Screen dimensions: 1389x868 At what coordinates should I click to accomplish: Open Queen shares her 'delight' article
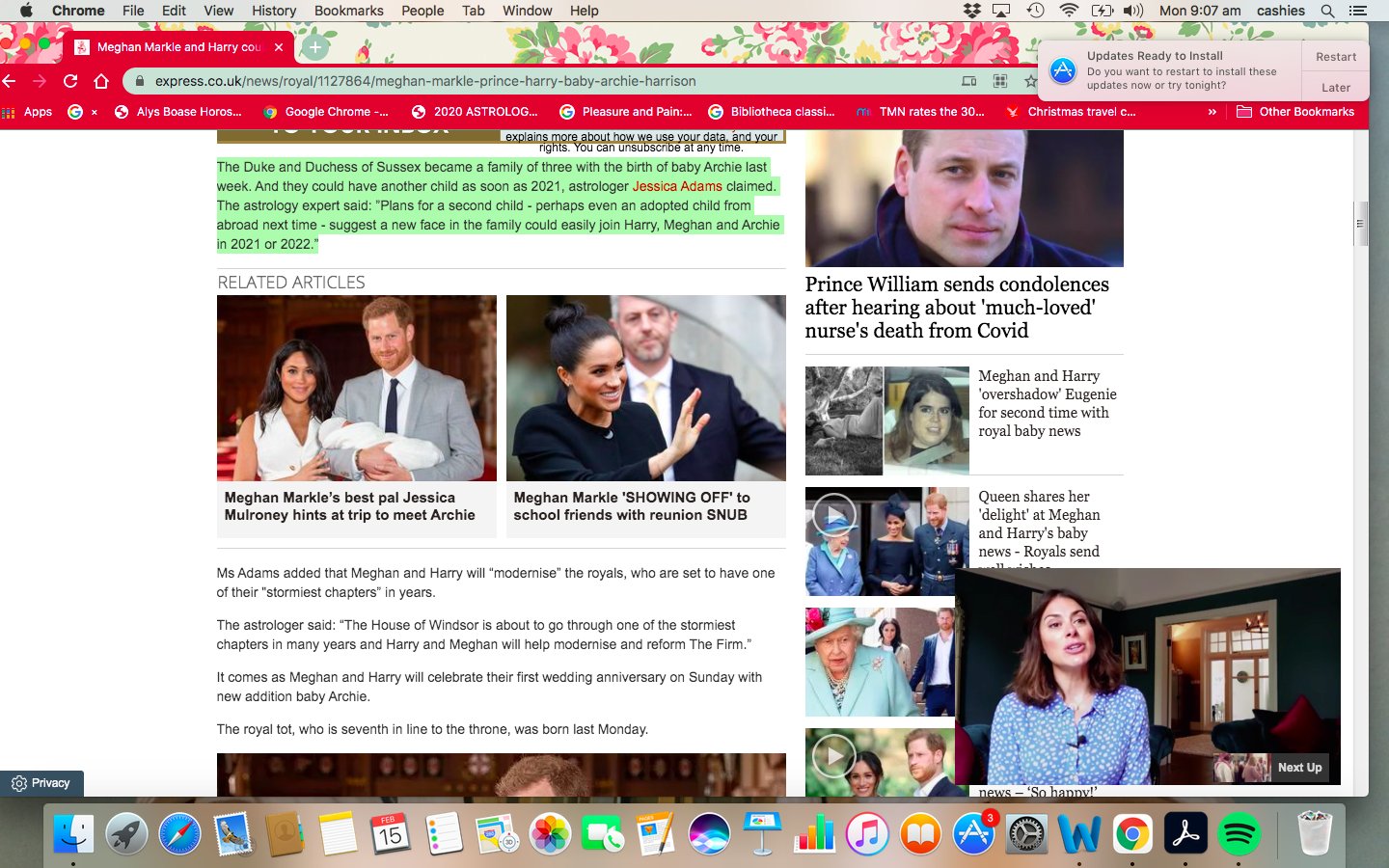[x=1039, y=524]
